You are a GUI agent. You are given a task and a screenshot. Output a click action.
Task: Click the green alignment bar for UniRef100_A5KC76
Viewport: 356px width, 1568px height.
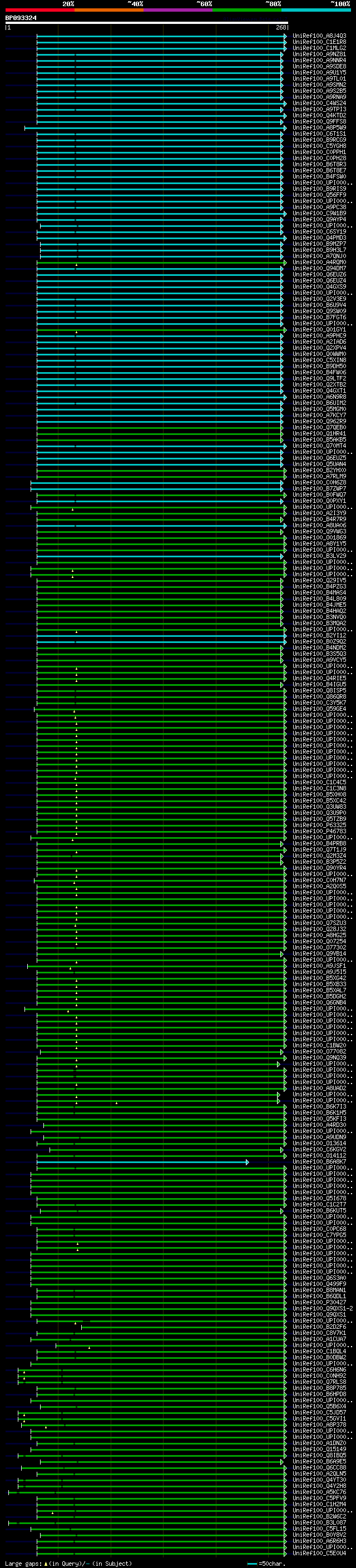click(147, 1492)
